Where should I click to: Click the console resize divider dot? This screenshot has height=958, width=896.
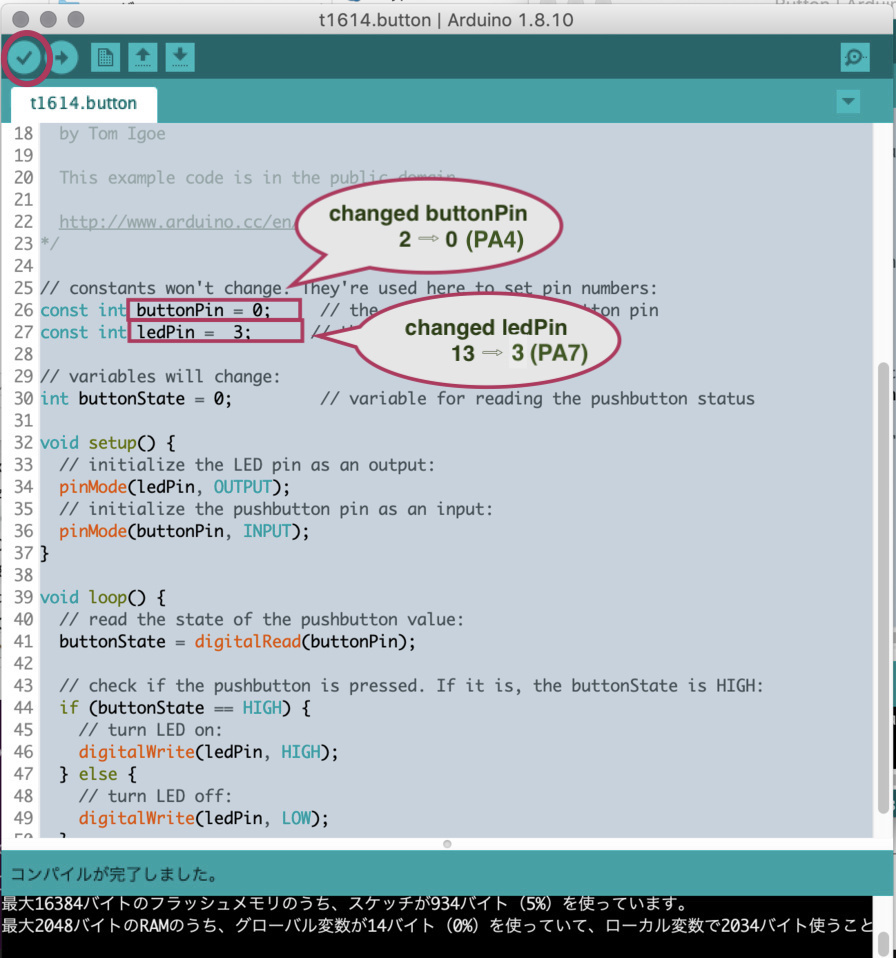tap(447, 844)
